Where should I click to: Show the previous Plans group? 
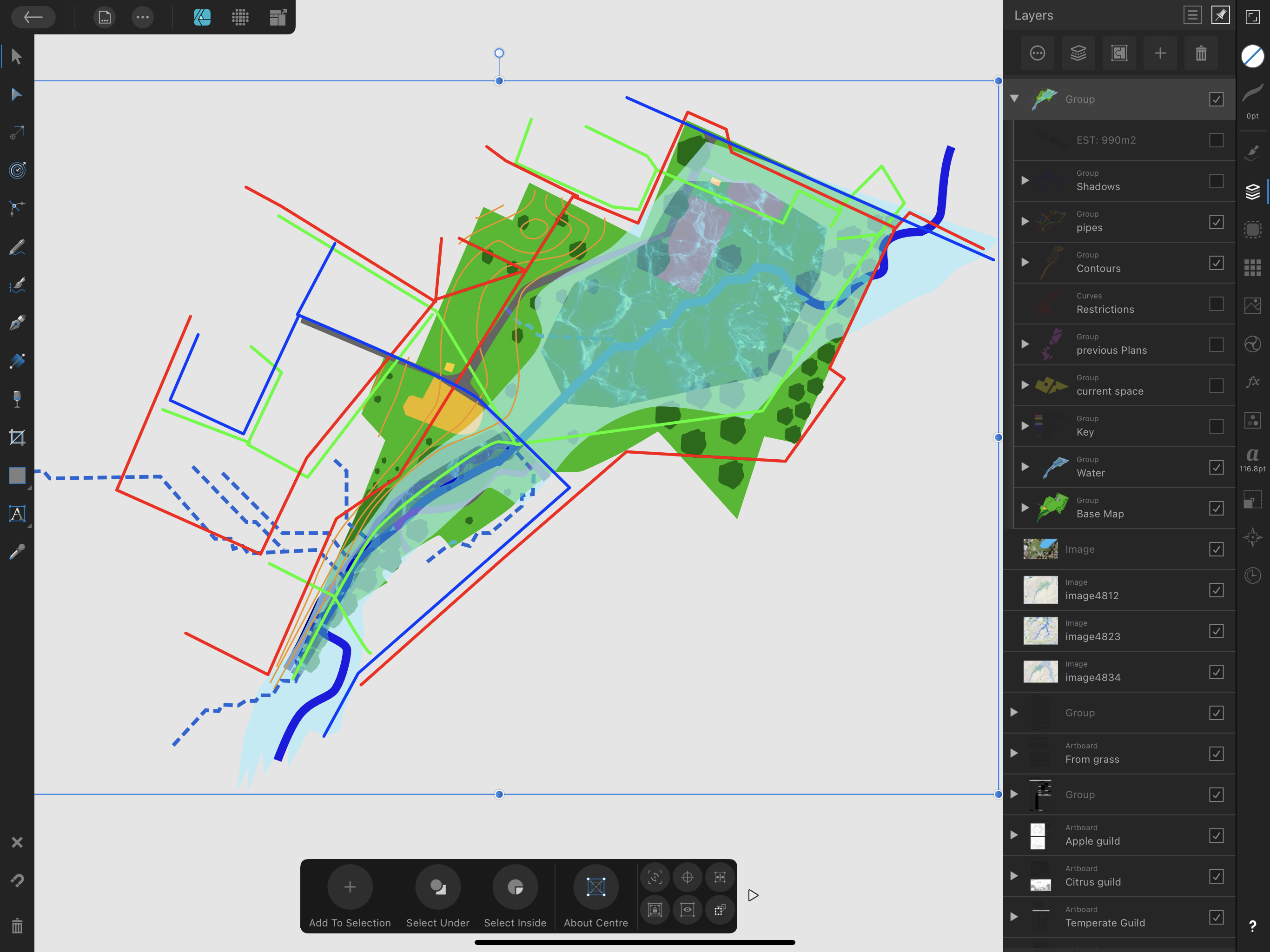point(1216,344)
